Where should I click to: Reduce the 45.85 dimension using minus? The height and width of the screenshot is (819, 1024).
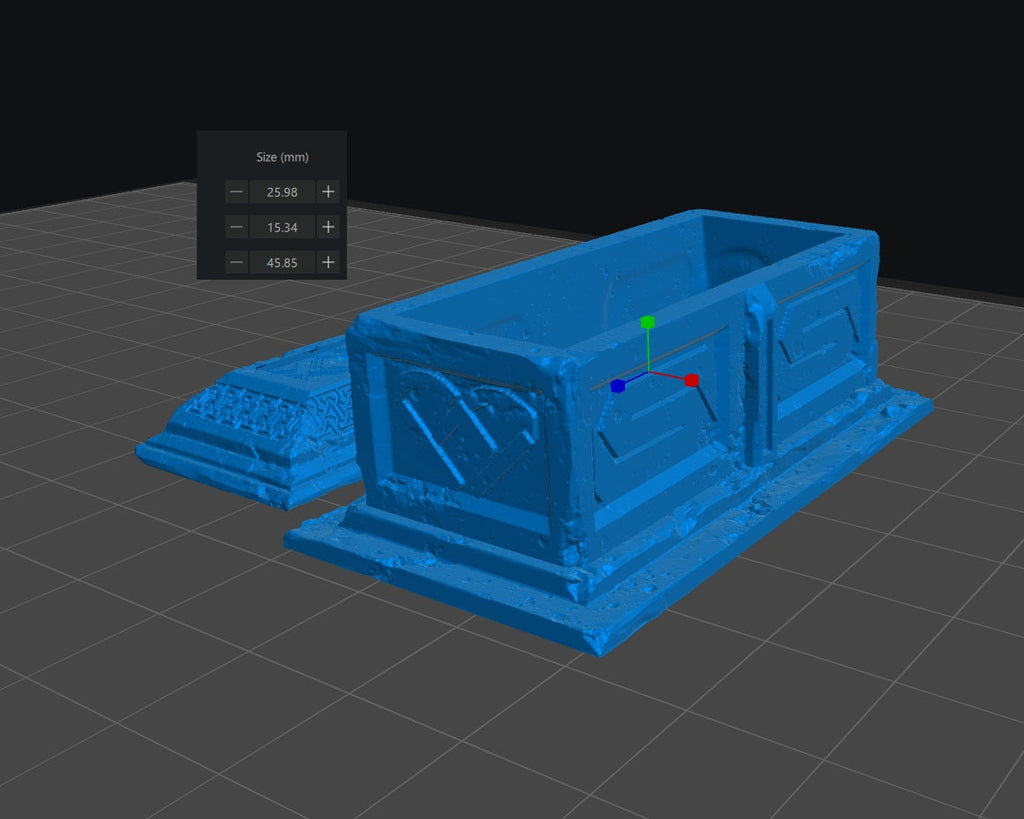[x=236, y=263]
